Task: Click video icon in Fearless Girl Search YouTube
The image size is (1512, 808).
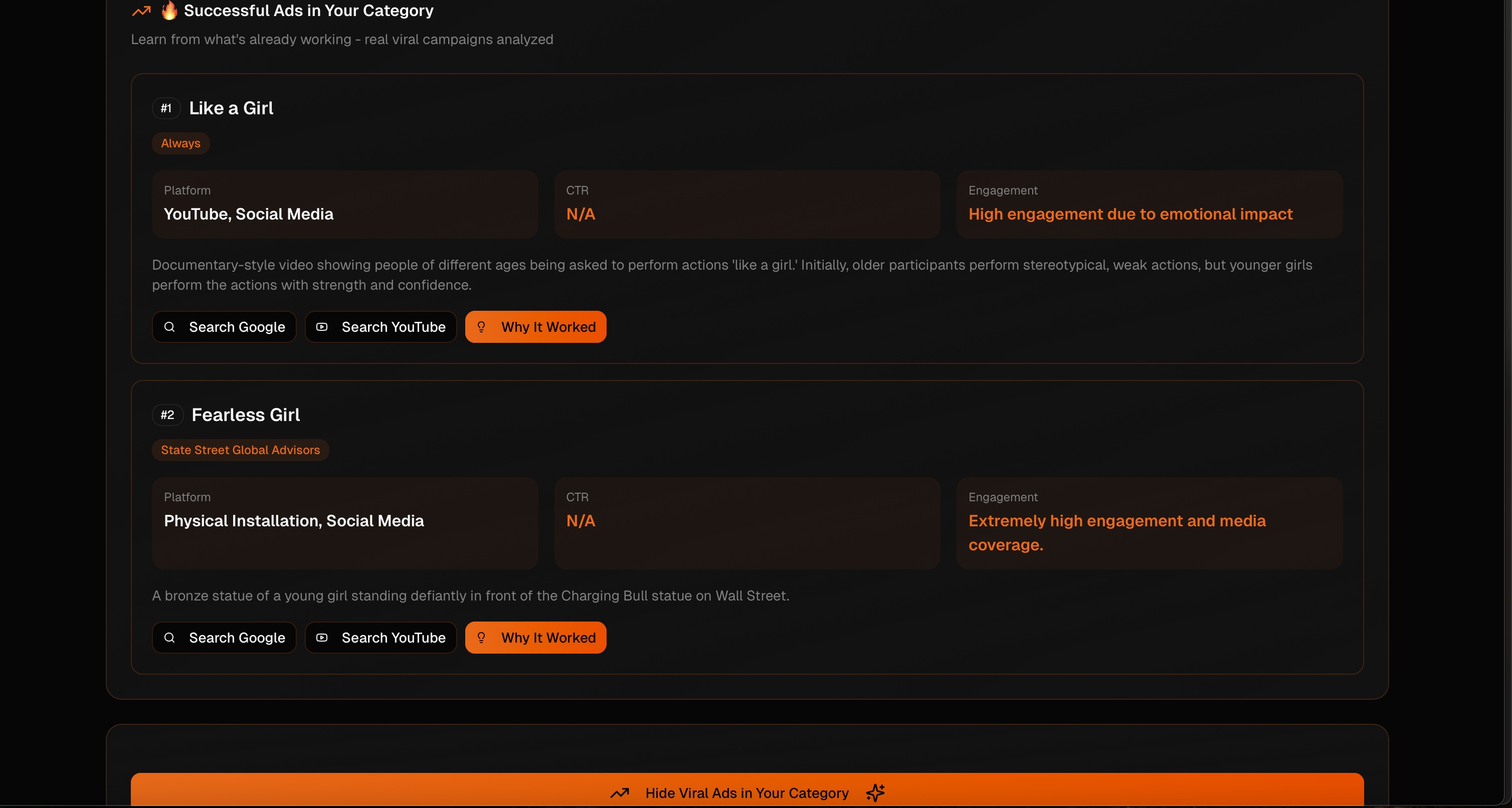Action: click(x=322, y=638)
